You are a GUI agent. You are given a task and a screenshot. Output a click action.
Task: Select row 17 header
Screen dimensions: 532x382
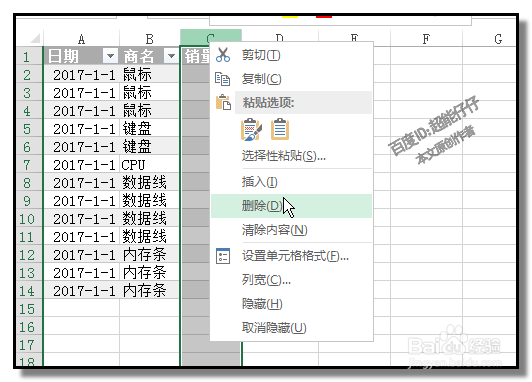pos(29,345)
